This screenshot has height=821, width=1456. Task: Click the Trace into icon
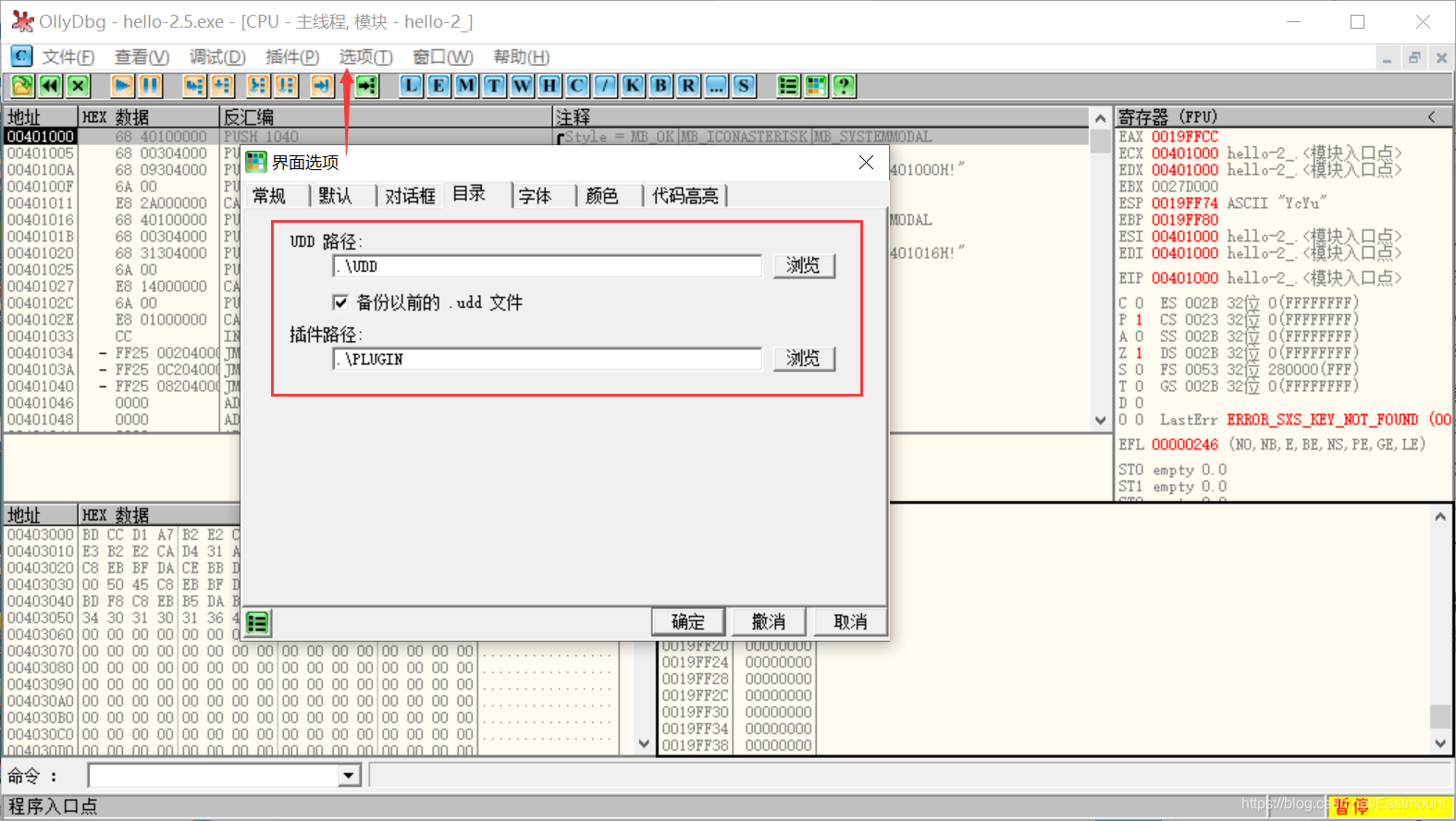click(257, 86)
